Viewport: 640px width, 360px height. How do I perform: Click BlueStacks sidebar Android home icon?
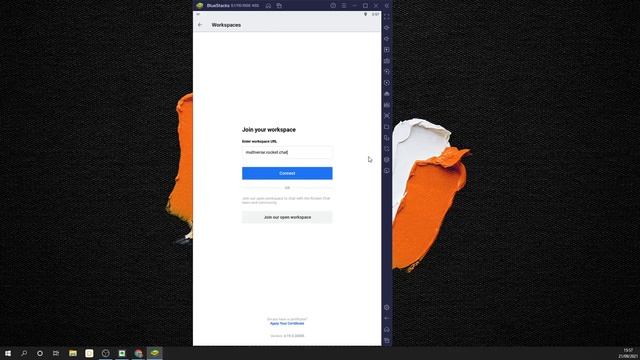[x=387, y=329]
